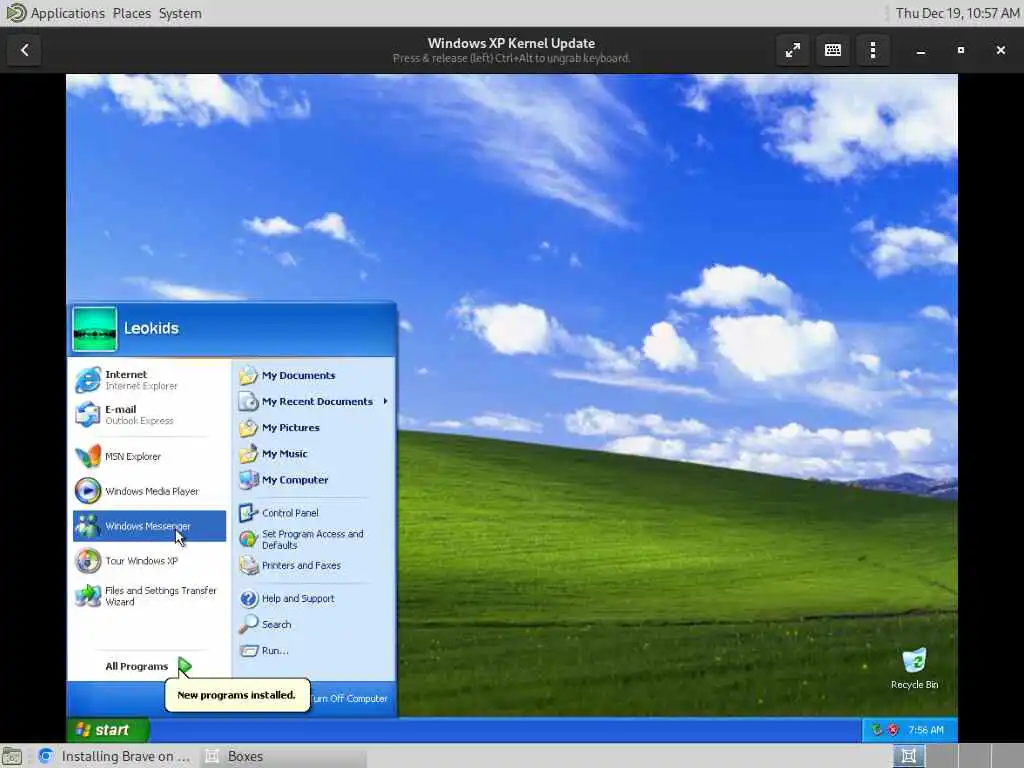Image resolution: width=1024 pixels, height=768 pixels.
Task: Click the XP start button
Action: tap(108, 730)
